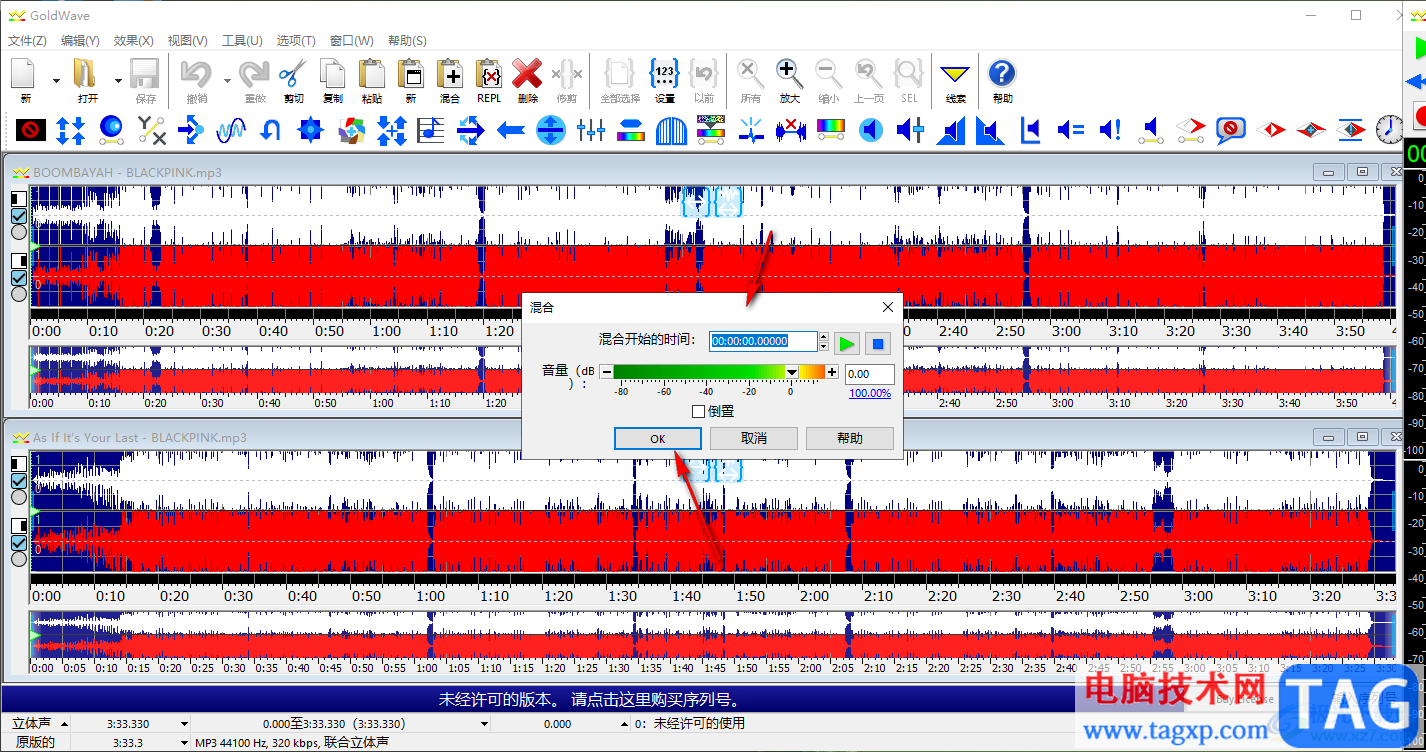Click the 放大 (Zoom in) magnifier icon
This screenshot has height=752, width=1426.
(x=789, y=74)
